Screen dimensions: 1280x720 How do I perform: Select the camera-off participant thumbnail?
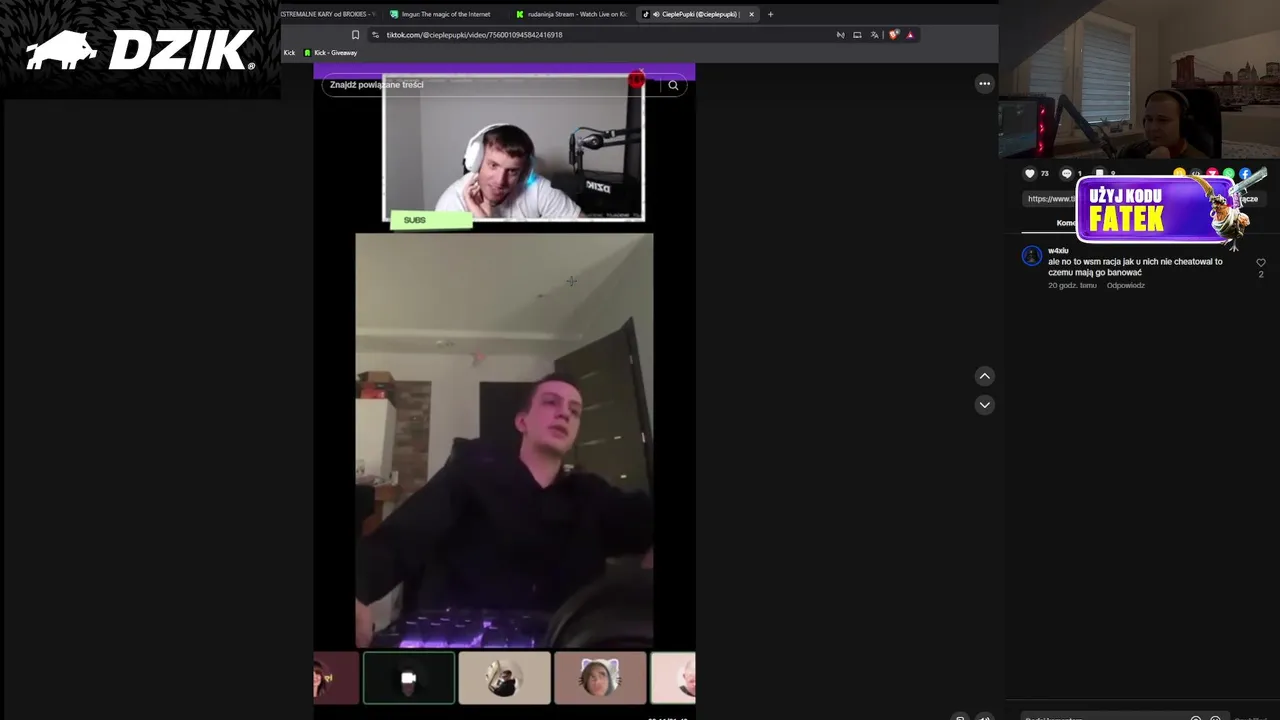pos(409,678)
